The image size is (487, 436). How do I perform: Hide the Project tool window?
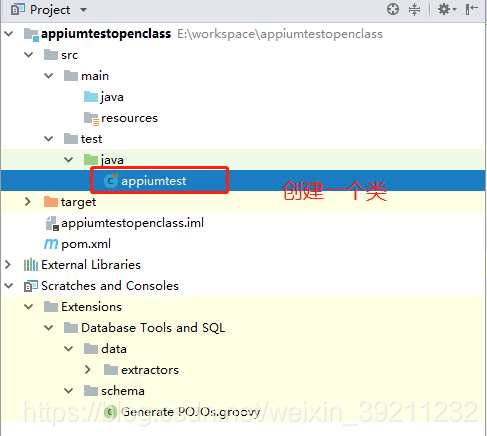pos(472,9)
